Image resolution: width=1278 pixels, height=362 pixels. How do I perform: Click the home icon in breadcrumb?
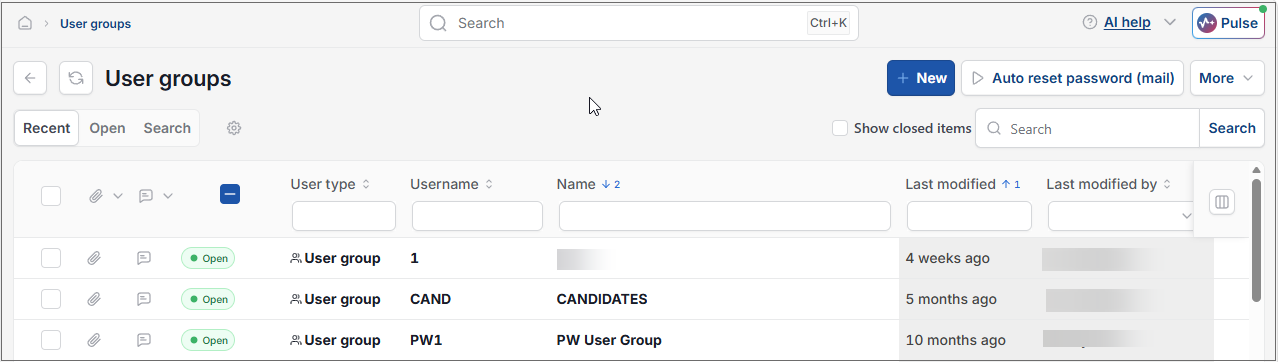[25, 23]
